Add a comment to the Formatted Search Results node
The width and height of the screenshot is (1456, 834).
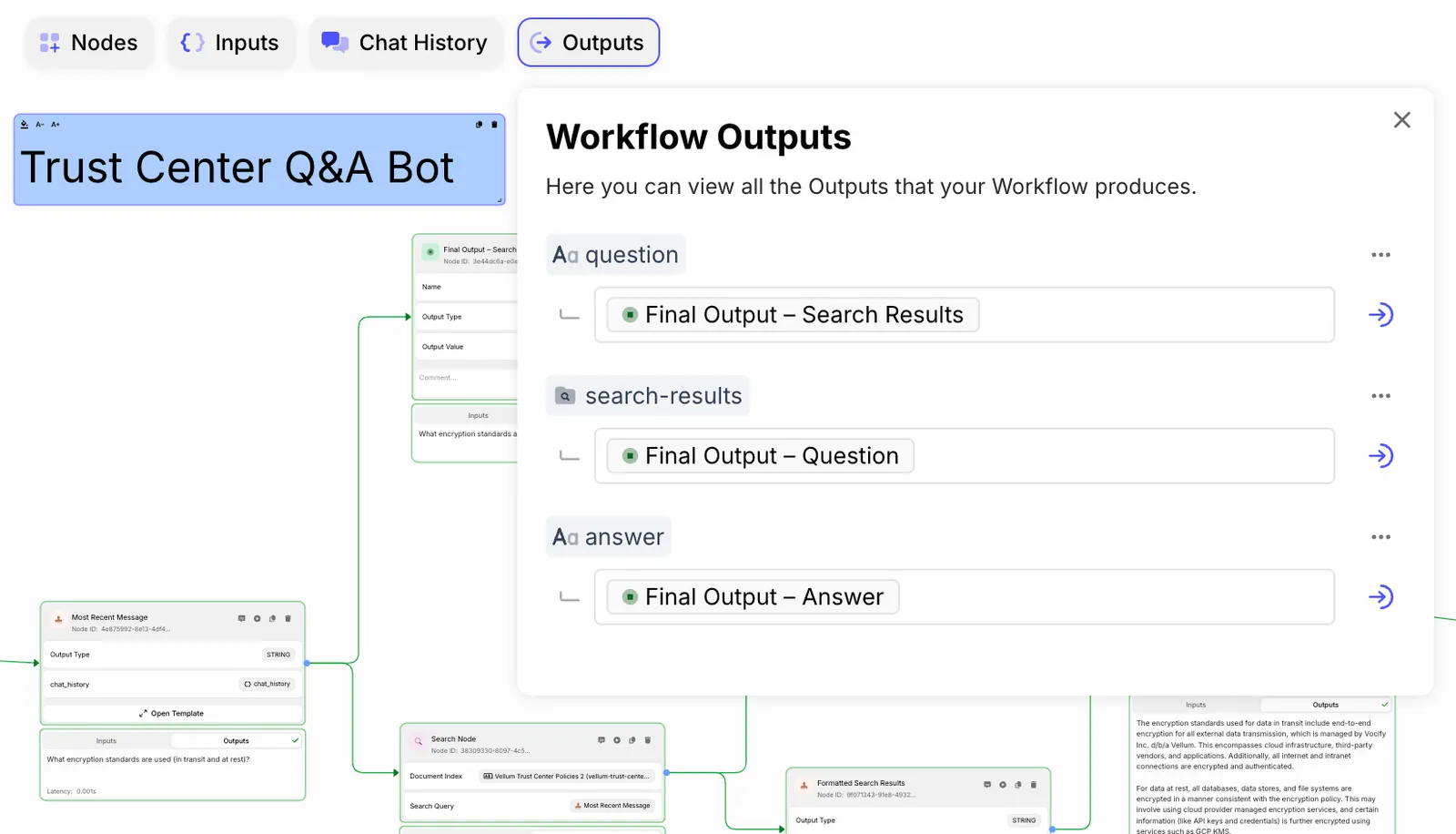[x=986, y=784]
